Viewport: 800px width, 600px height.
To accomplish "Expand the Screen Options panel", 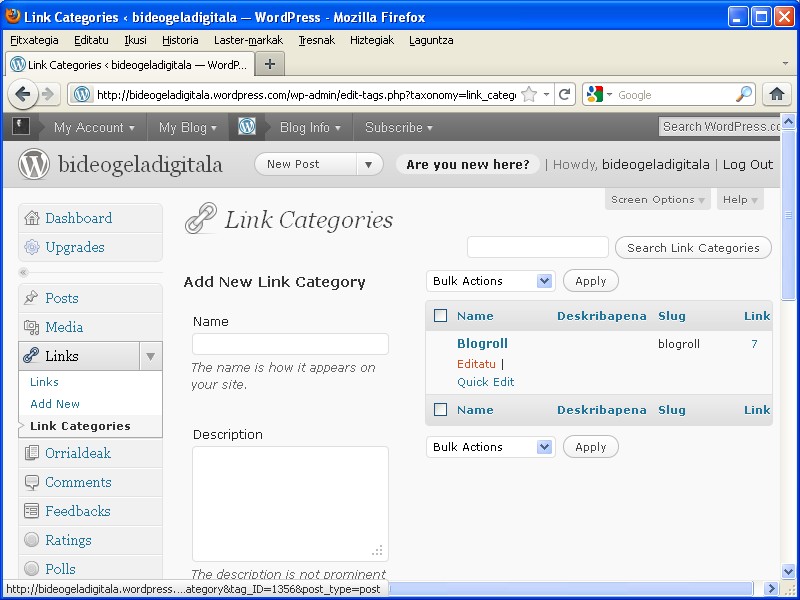I will click(658, 199).
